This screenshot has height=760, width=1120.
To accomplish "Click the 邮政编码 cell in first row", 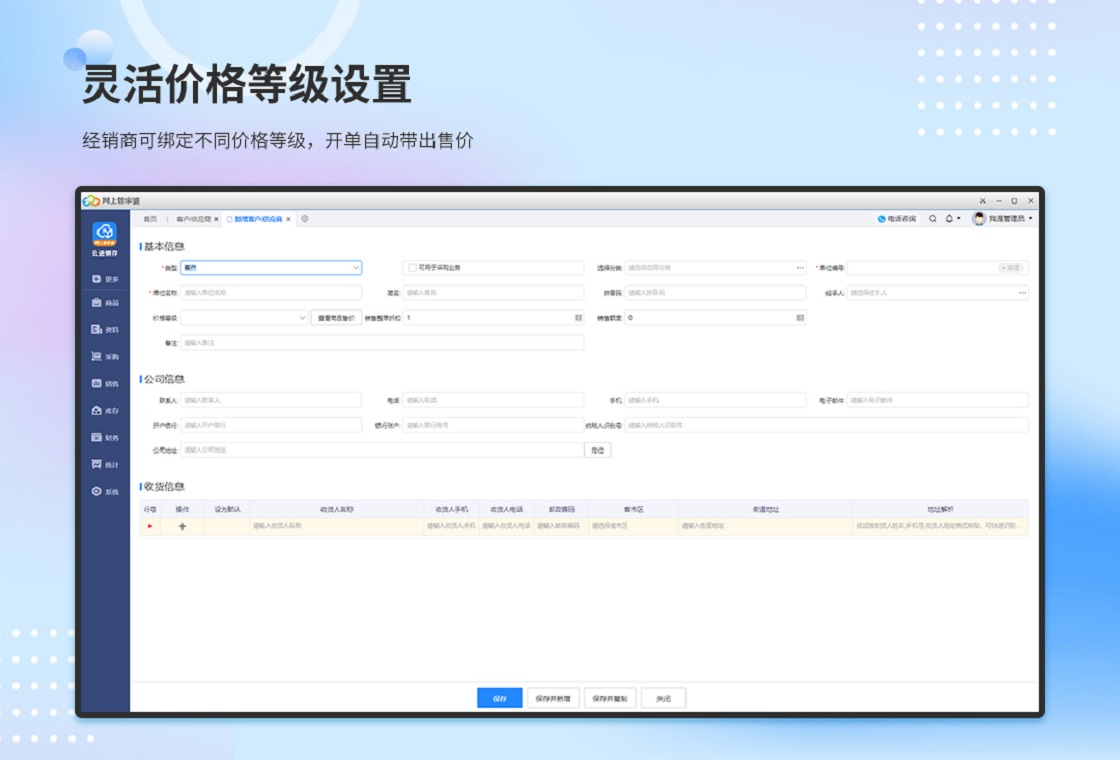I will coord(561,526).
